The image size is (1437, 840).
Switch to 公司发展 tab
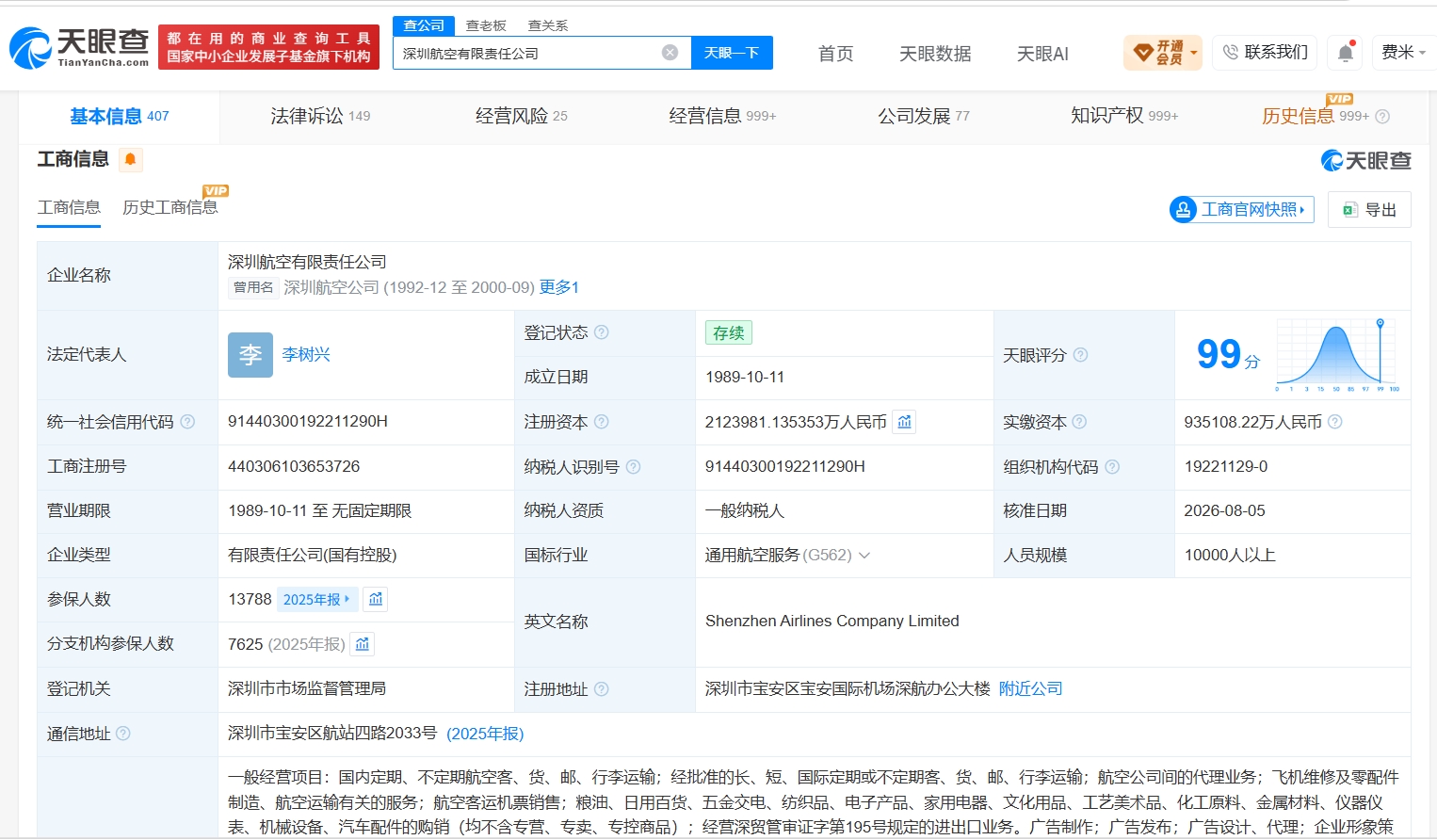click(924, 116)
